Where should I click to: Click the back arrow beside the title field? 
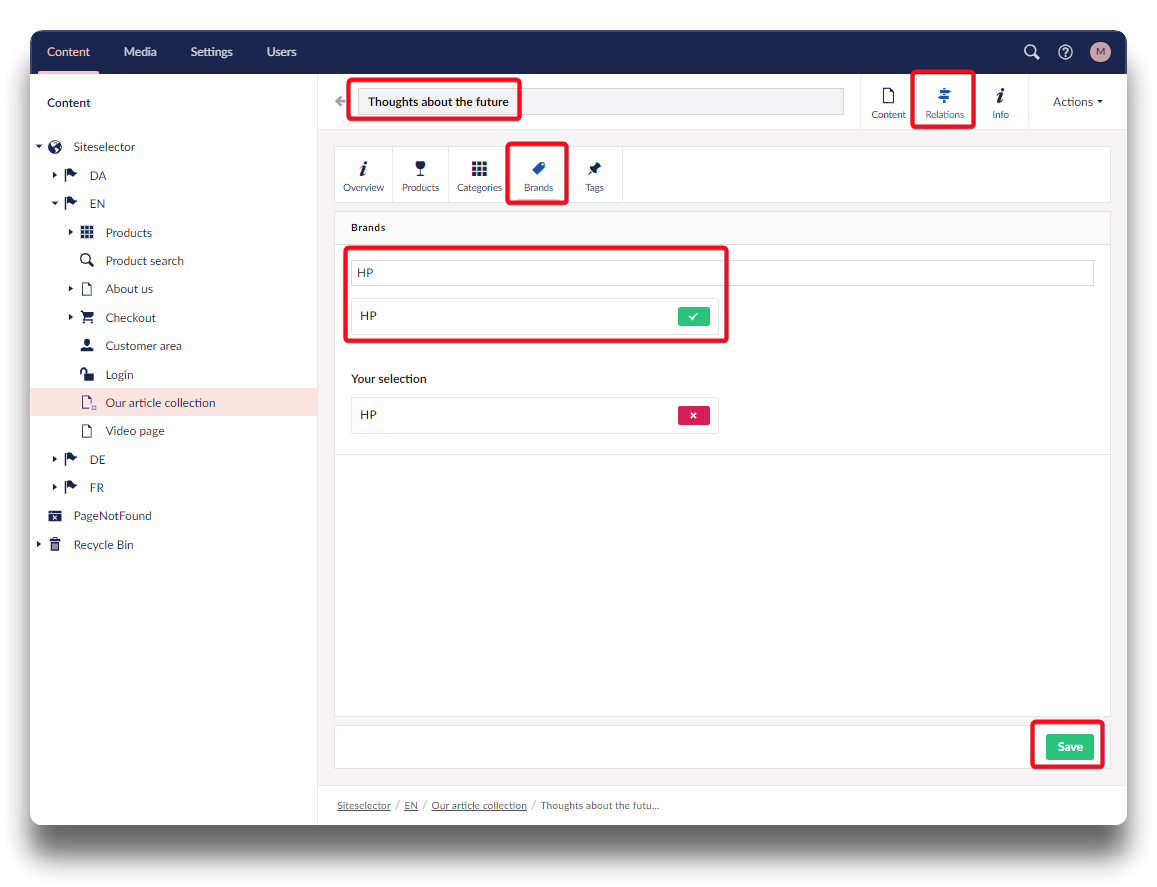click(340, 101)
